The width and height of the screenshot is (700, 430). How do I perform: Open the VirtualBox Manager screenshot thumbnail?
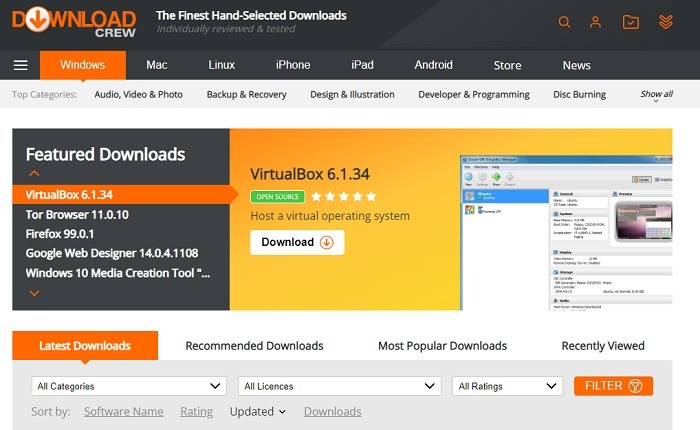coord(566,233)
